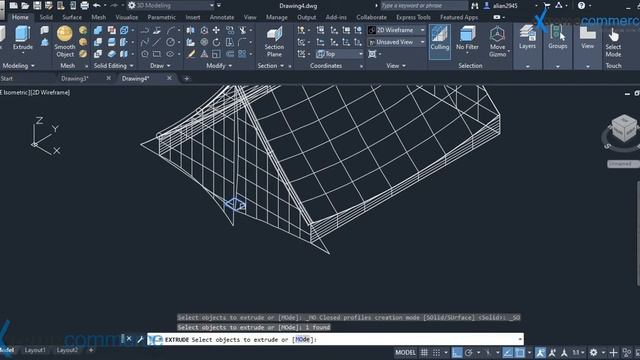The width and height of the screenshot is (640, 360).
Task: Expand the View panel in ribbon
Action: [x=396, y=66]
